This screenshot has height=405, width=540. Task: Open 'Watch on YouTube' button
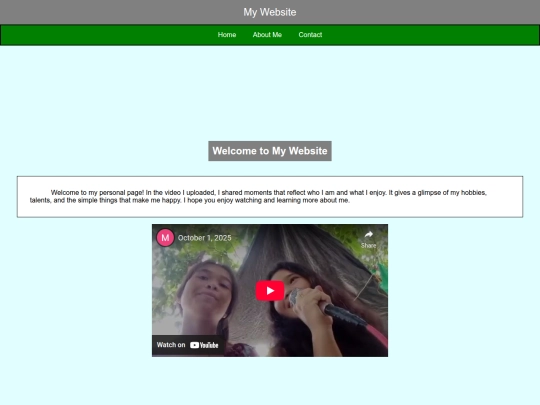click(188, 345)
